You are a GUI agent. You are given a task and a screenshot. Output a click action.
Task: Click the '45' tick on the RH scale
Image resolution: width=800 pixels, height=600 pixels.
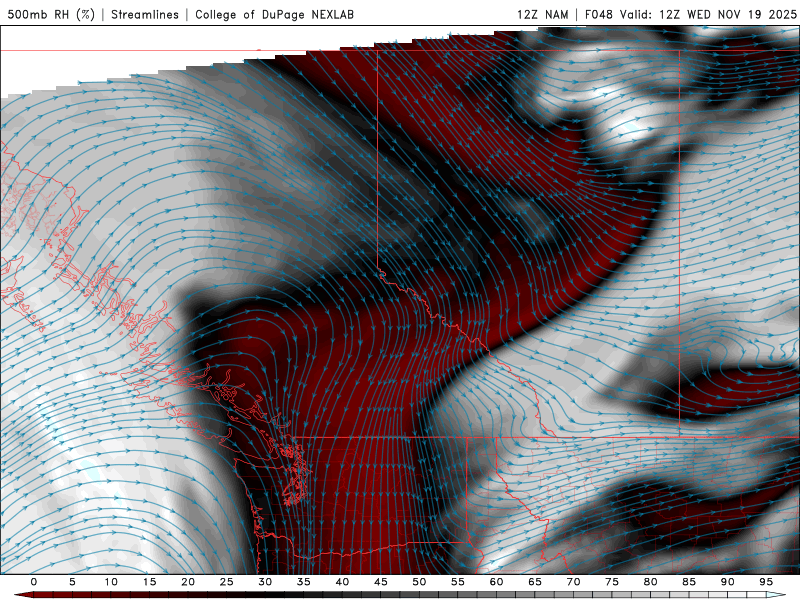pyautogui.click(x=380, y=582)
